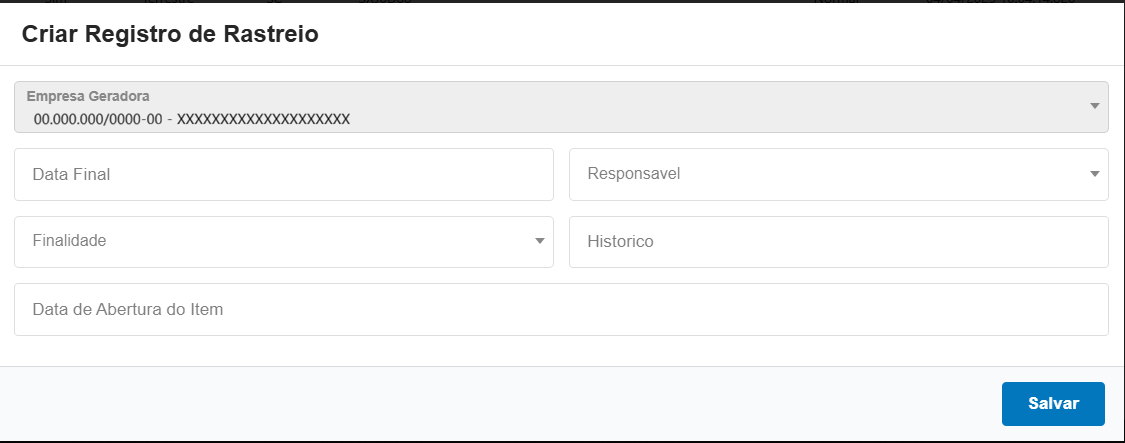
Task: Expand the Empresa Geradora dropdown arrow
Action: (1094, 106)
